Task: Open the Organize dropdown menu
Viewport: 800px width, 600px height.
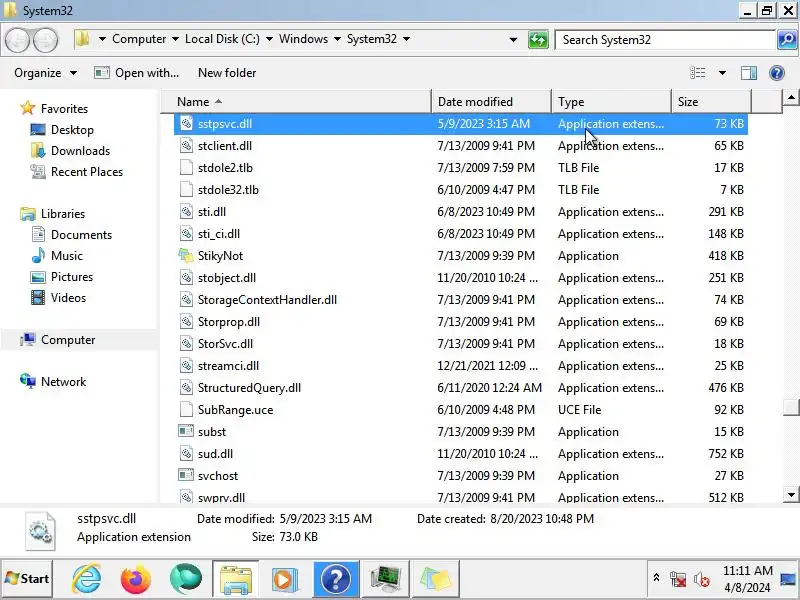Action: (45, 73)
